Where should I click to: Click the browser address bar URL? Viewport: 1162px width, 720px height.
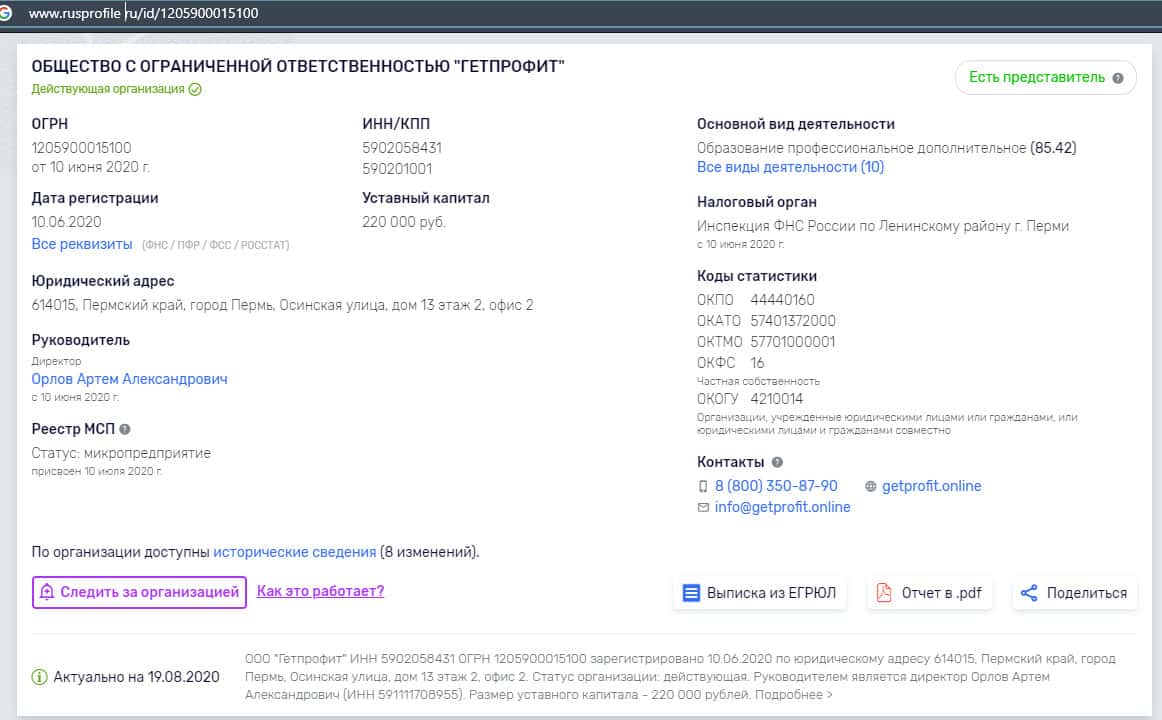click(143, 13)
